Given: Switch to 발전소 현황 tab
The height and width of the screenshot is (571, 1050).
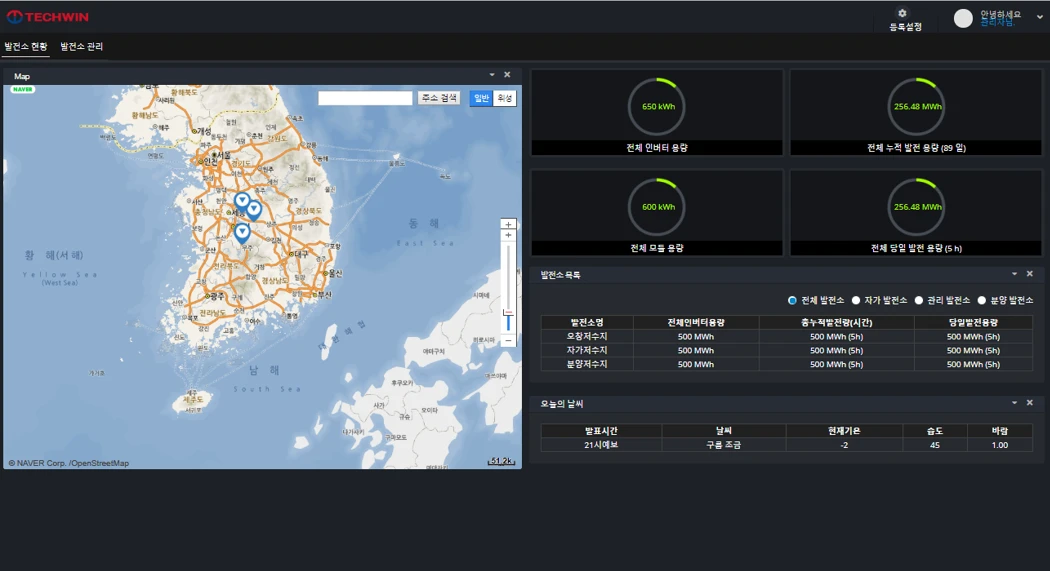Looking at the screenshot, I should coord(26,46).
